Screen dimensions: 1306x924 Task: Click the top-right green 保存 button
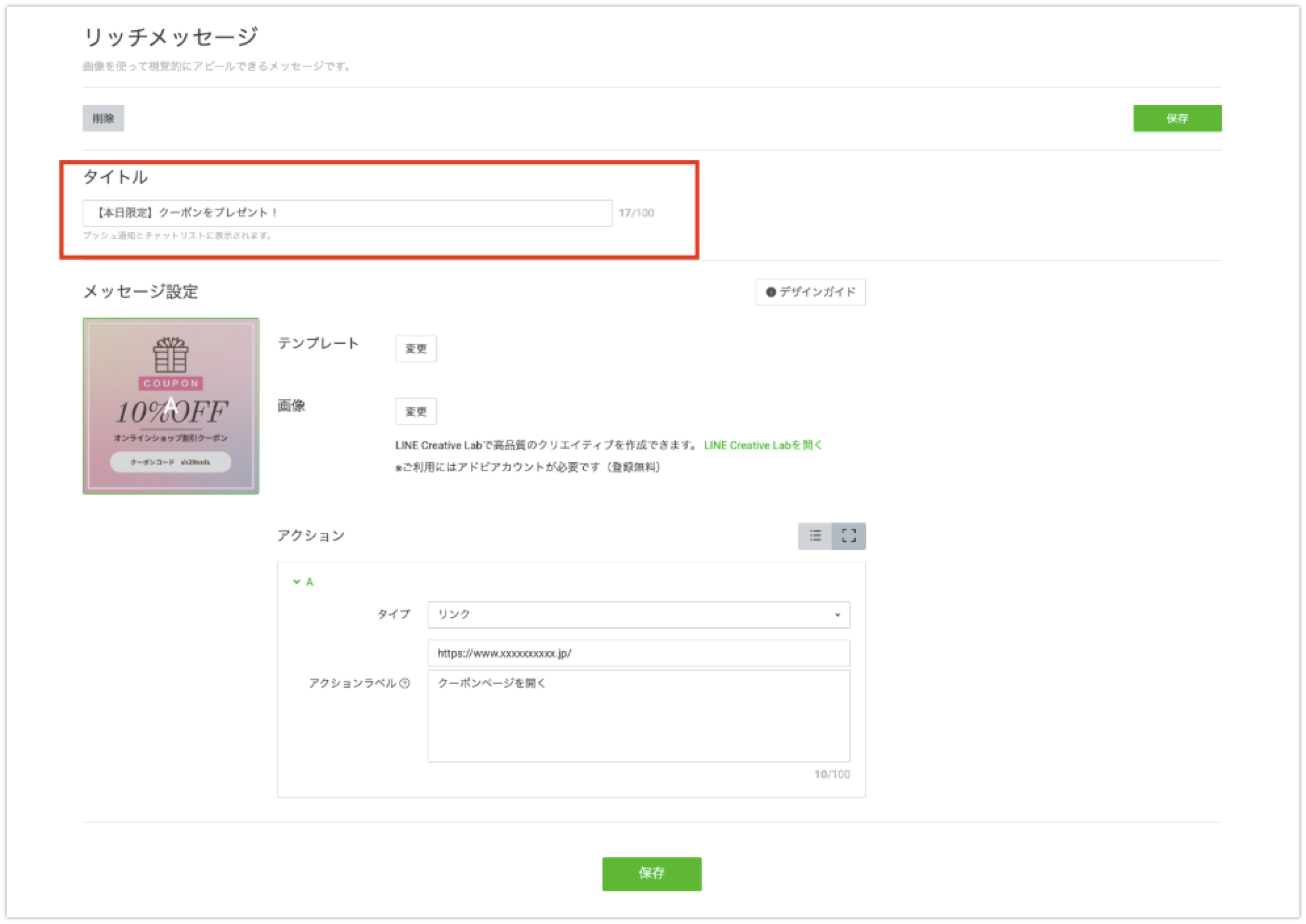1177,118
